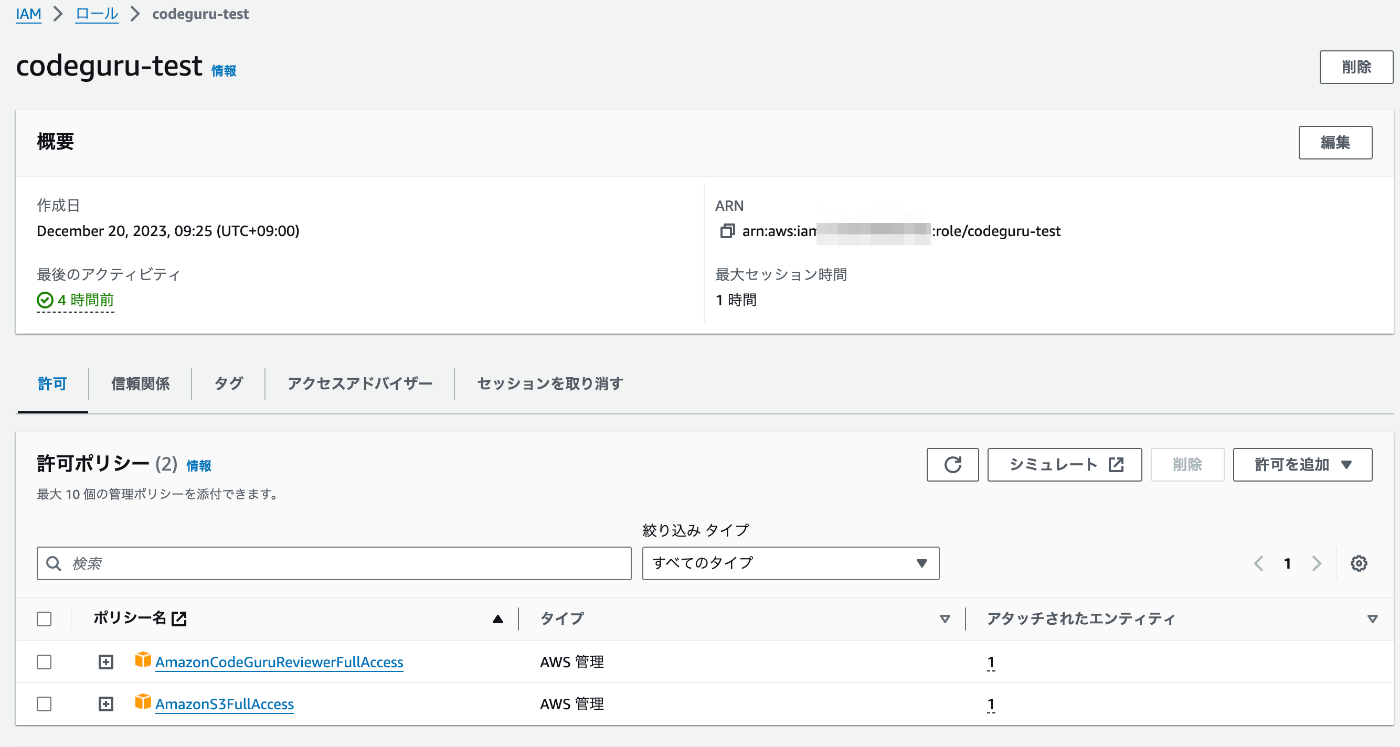Focus the policy 検索 input field

tap(334, 563)
